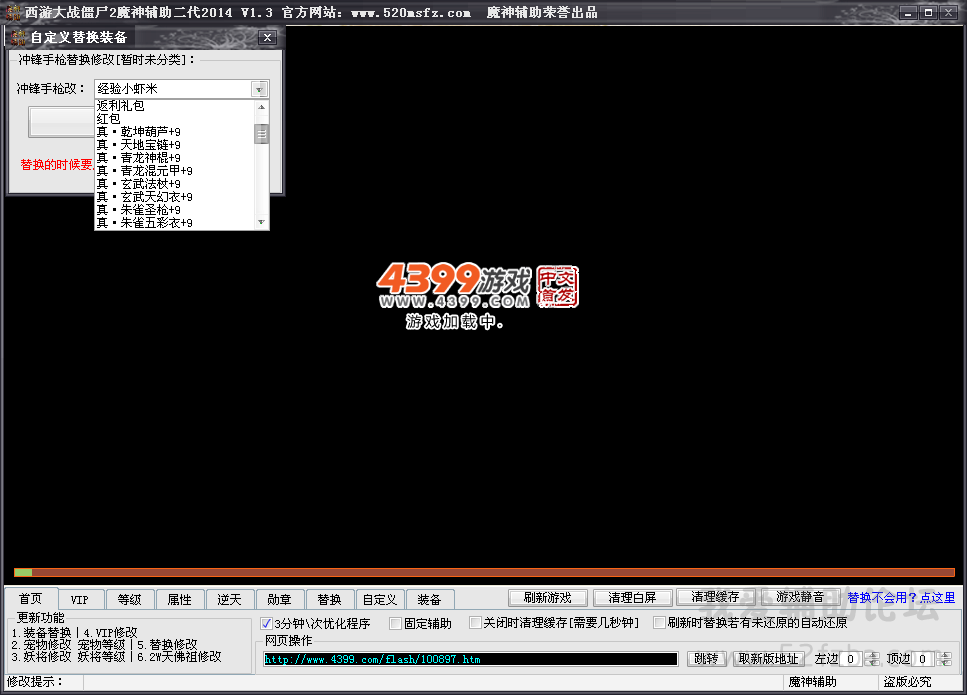Decrease the 顶边 value with spinner down arrow
967x695 pixels.
pos(944,663)
